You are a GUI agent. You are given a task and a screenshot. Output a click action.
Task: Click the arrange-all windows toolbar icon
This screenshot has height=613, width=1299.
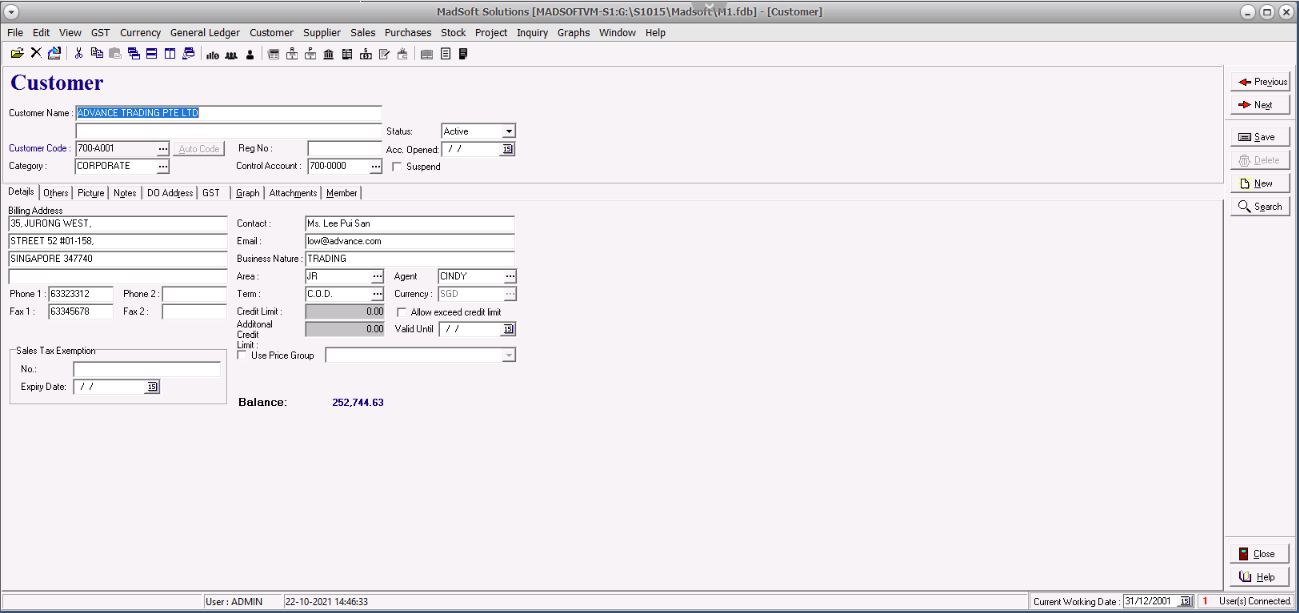pos(188,53)
